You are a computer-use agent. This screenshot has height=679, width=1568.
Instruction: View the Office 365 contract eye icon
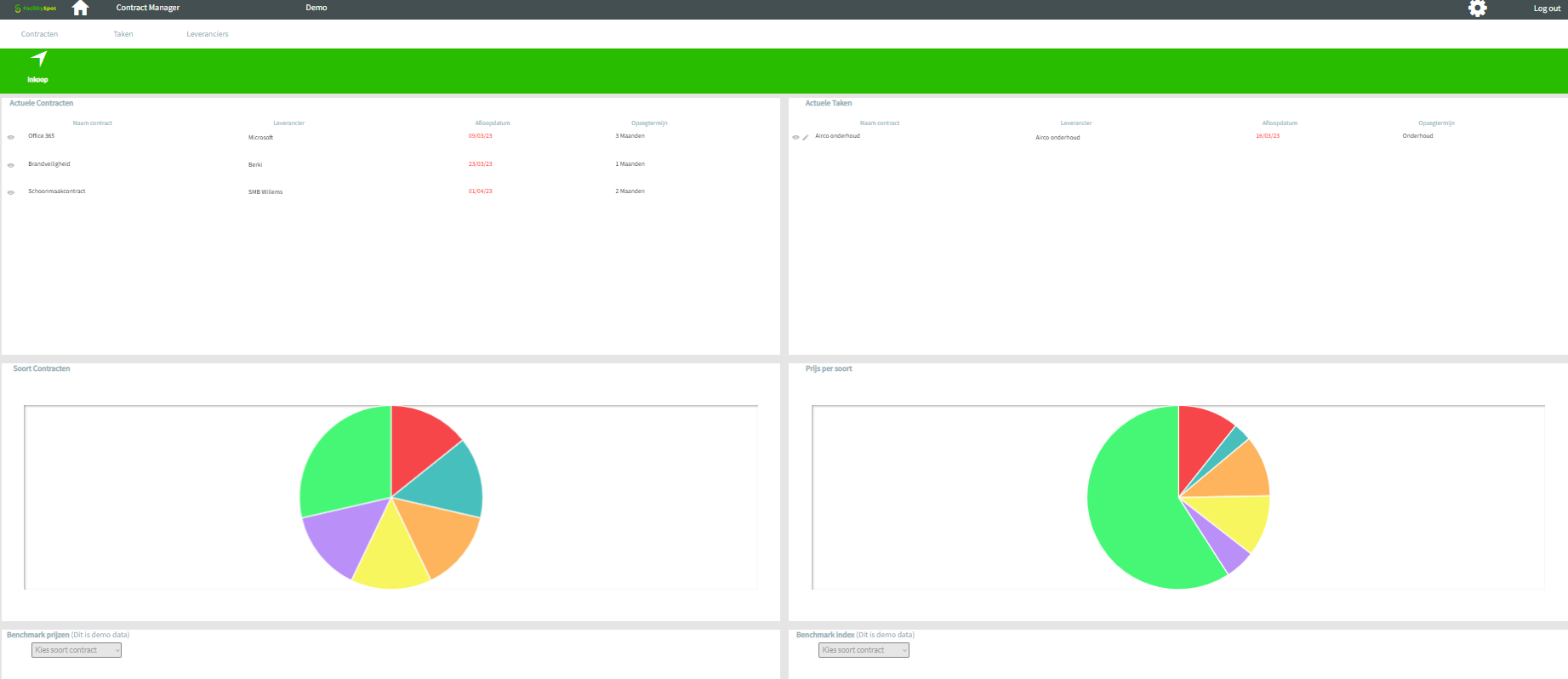point(11,137)
